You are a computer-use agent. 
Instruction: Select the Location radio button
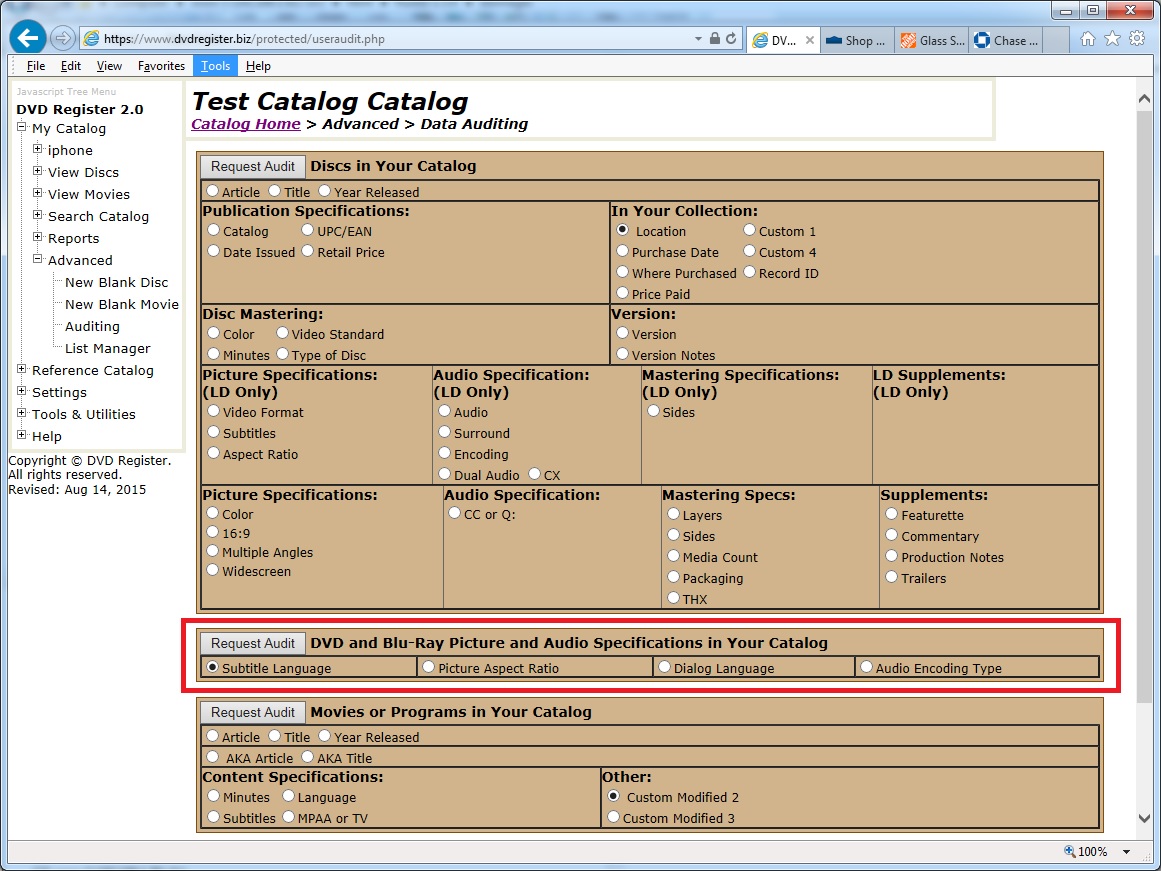pyautogui.click(x=623, y=230)
